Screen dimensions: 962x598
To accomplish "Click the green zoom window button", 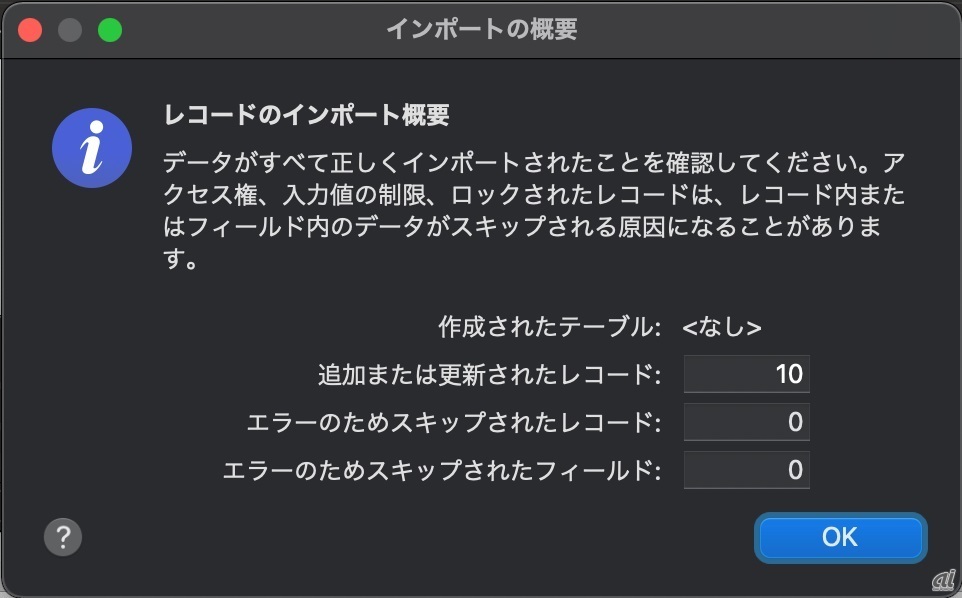I will 109,29.
